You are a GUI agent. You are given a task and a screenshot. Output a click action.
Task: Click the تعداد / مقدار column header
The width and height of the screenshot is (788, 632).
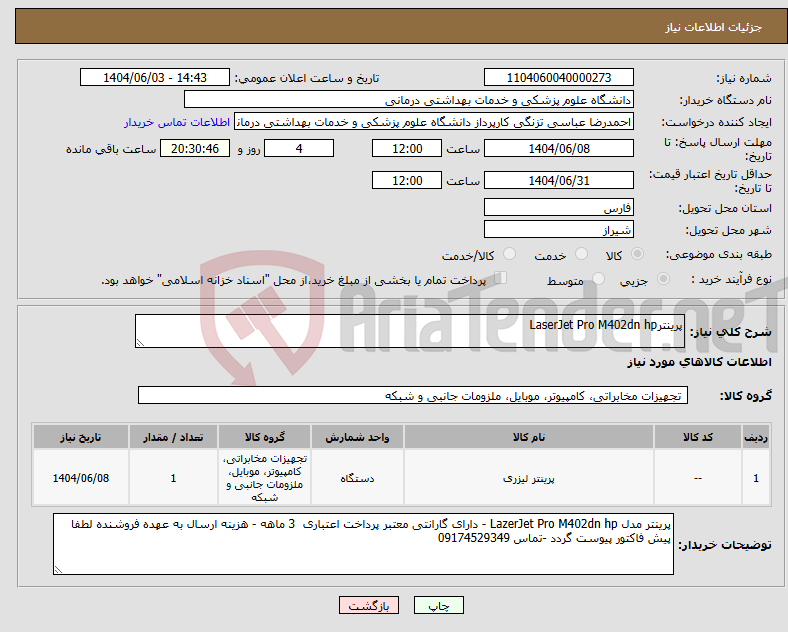[x=173, y=437]
